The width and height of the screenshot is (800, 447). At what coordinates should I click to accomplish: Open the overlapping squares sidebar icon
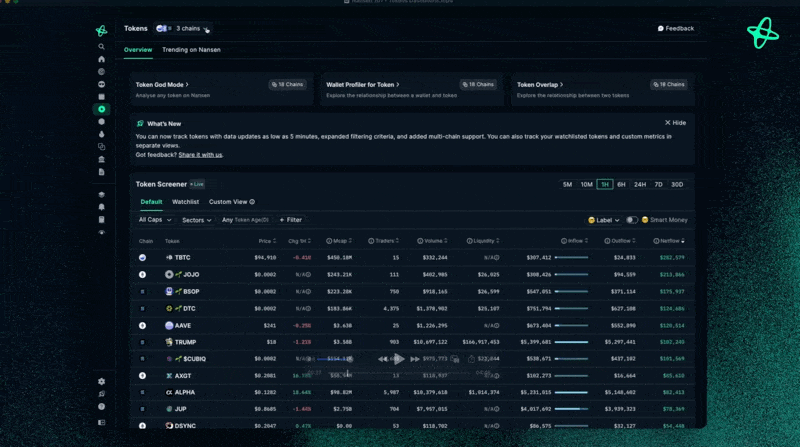coord(102,146)
